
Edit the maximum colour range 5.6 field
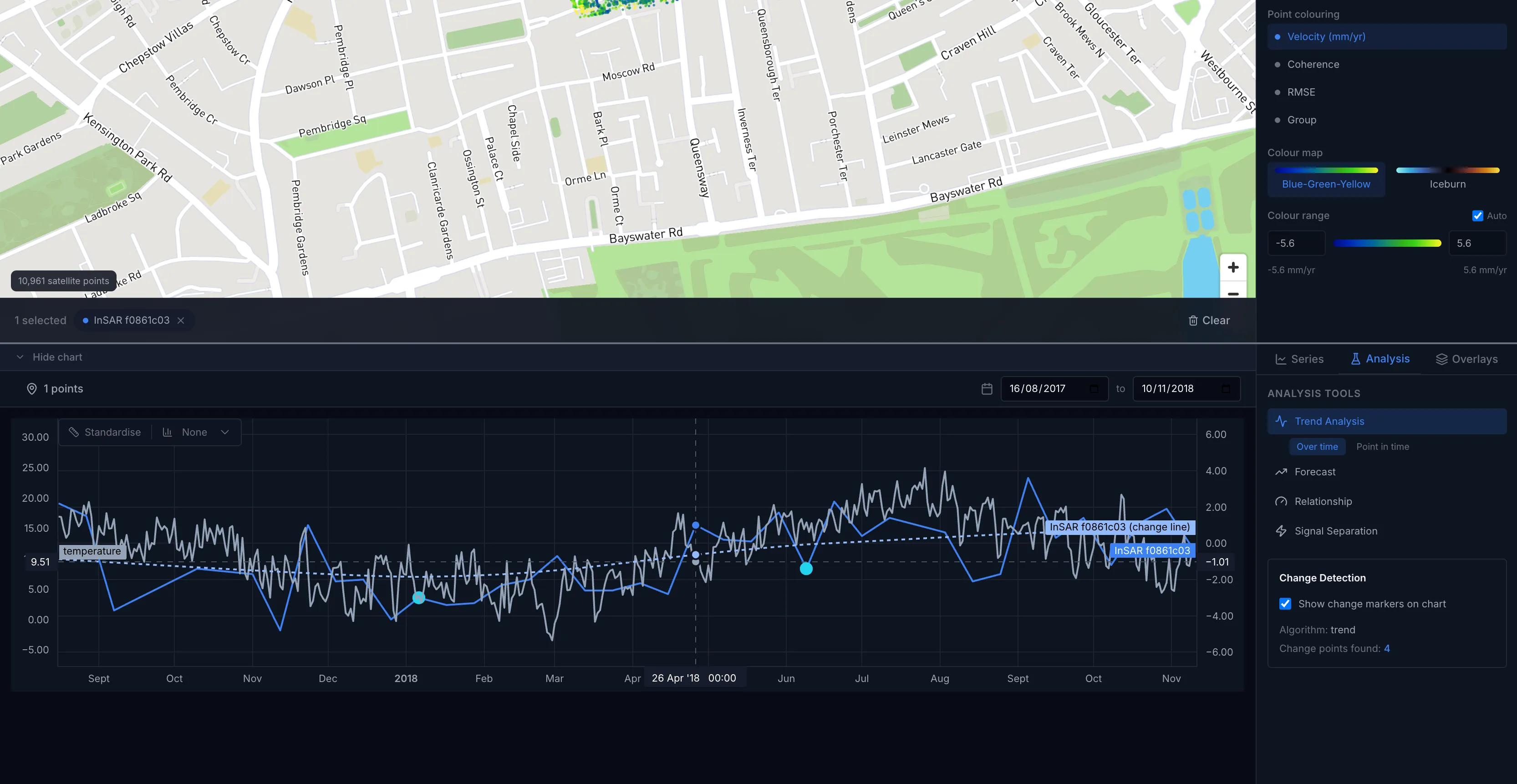point(1477,243)
